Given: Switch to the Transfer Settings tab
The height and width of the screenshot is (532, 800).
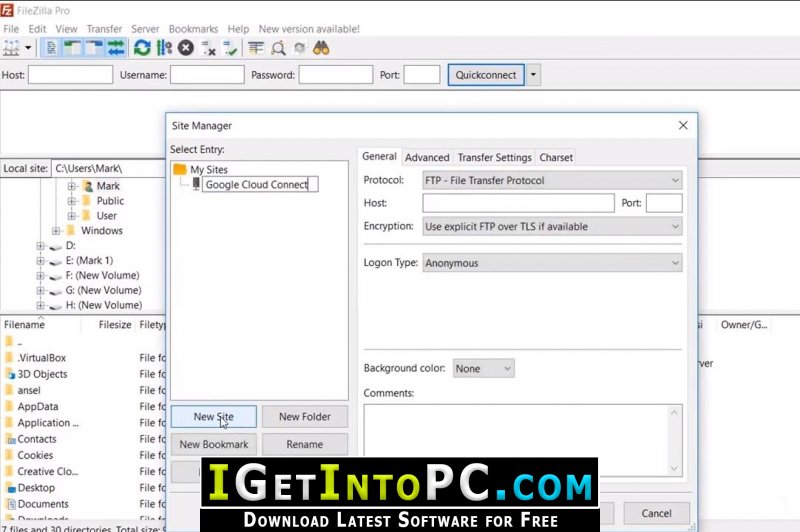Looking at the screenshot, I should pos(494,158).
